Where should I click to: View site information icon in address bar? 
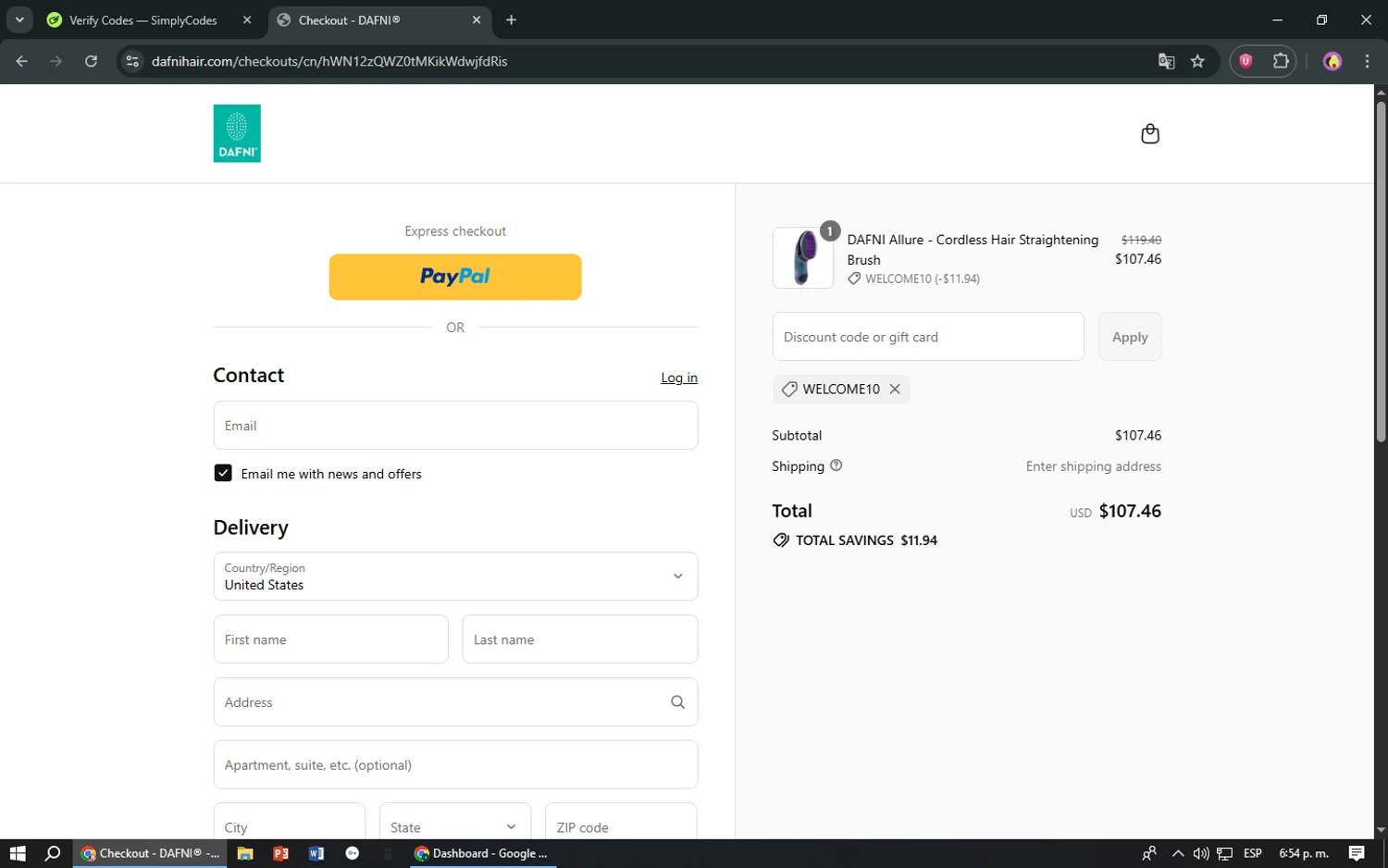(132, 61)
